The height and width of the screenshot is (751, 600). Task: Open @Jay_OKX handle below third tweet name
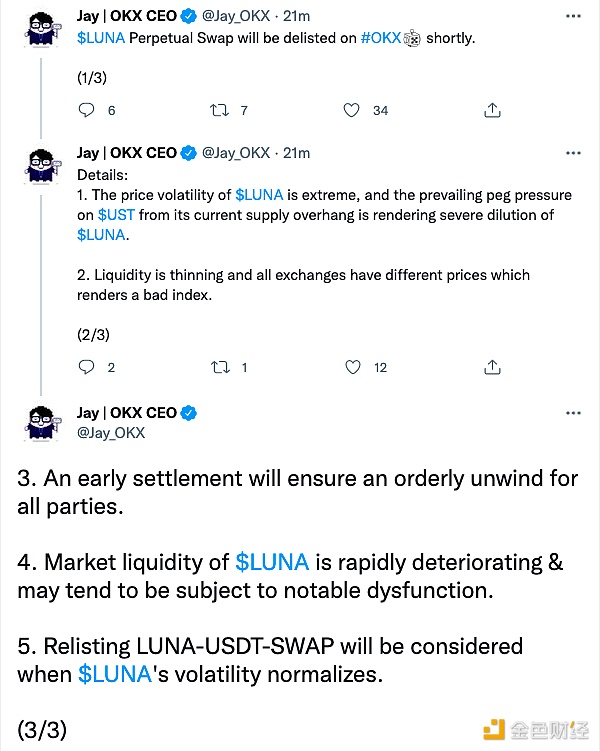click(111, 433)
